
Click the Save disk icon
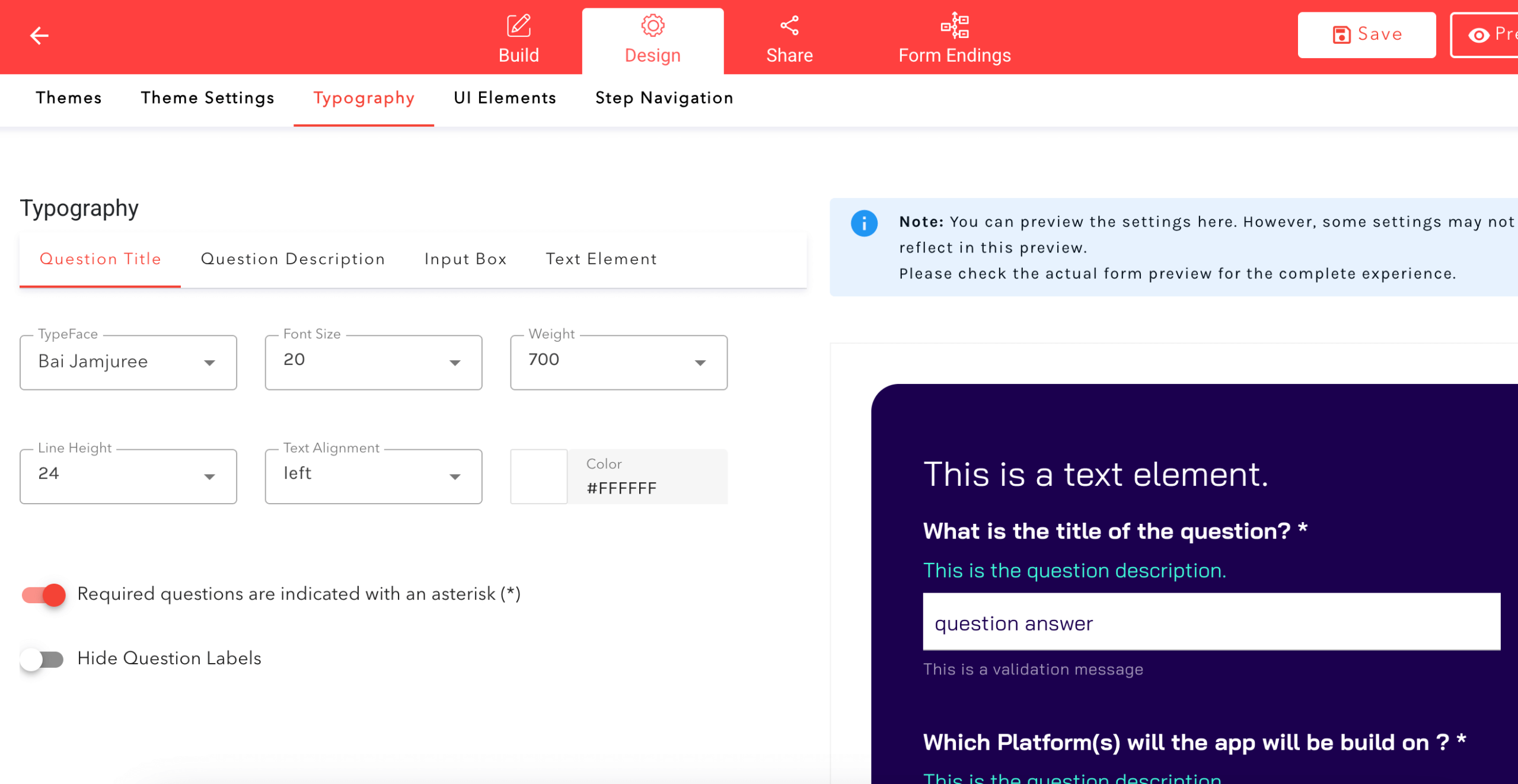click(x=1341, y=35)
